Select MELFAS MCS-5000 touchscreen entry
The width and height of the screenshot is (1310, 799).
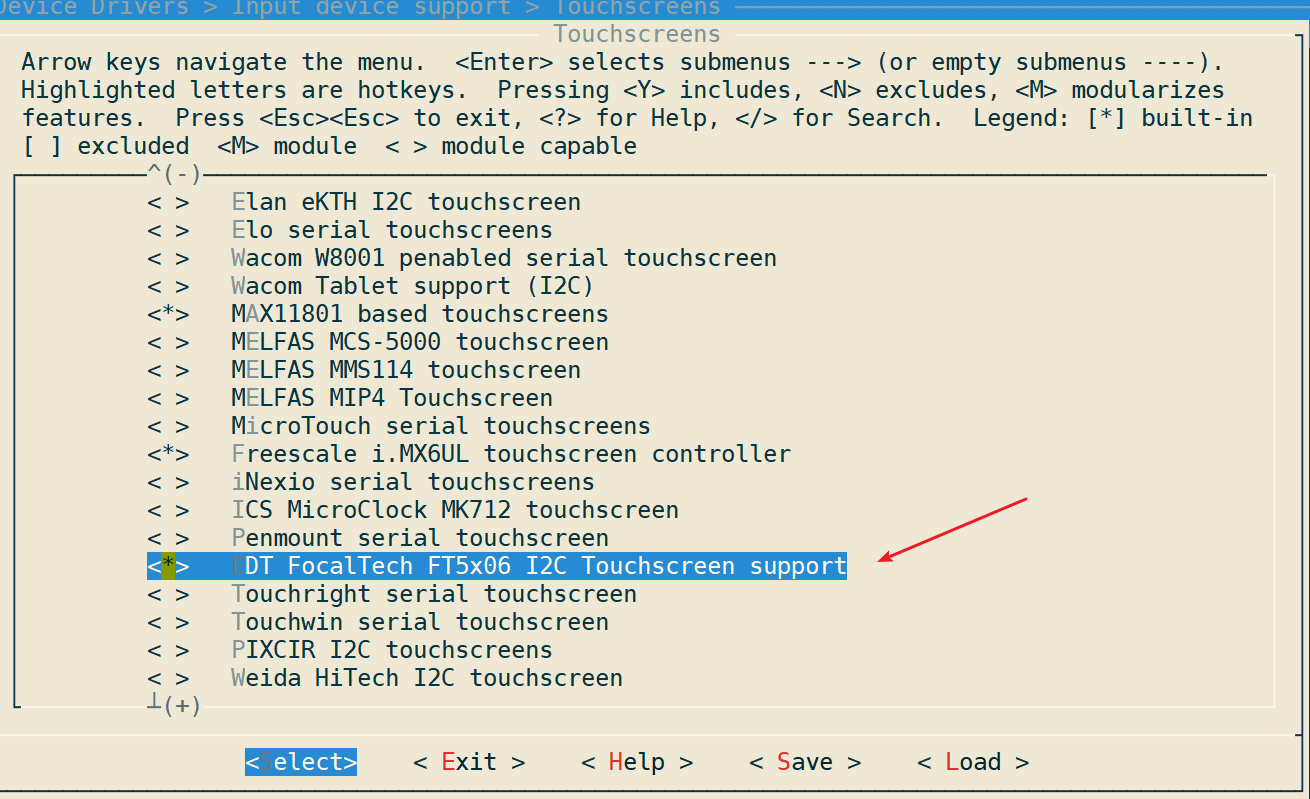point(419,342)
